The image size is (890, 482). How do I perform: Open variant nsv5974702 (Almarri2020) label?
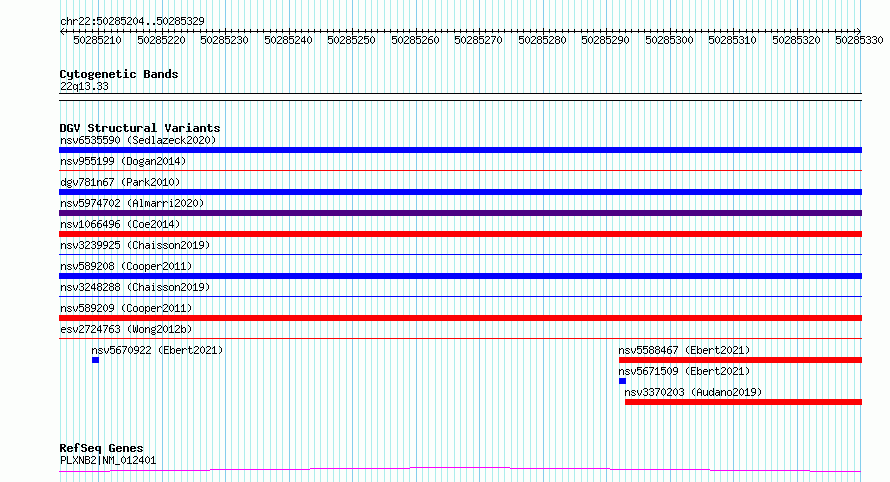132,203
